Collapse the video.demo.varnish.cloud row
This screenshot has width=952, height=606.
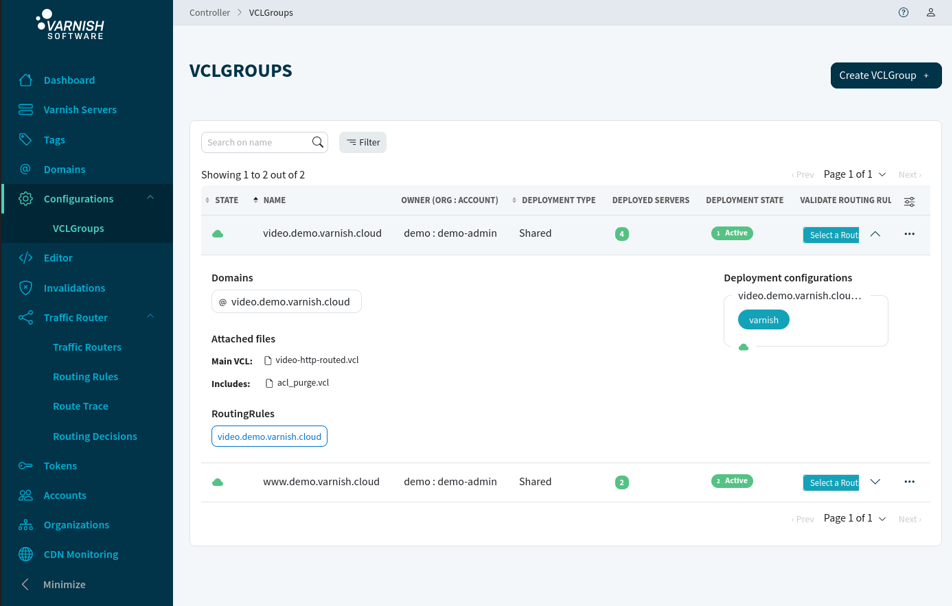pyautogui.click(x=875, y=234)
